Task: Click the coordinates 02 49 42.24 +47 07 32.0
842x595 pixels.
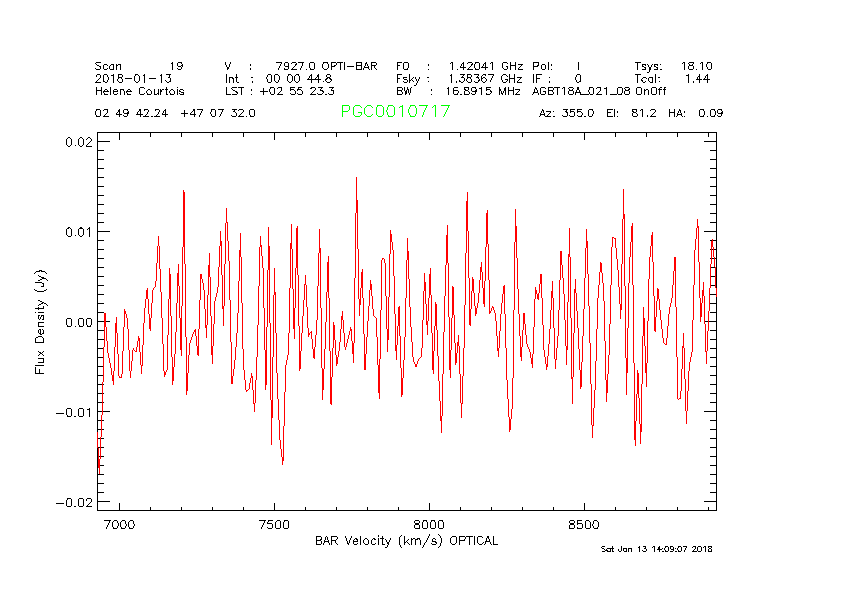Action: point(175,114)
